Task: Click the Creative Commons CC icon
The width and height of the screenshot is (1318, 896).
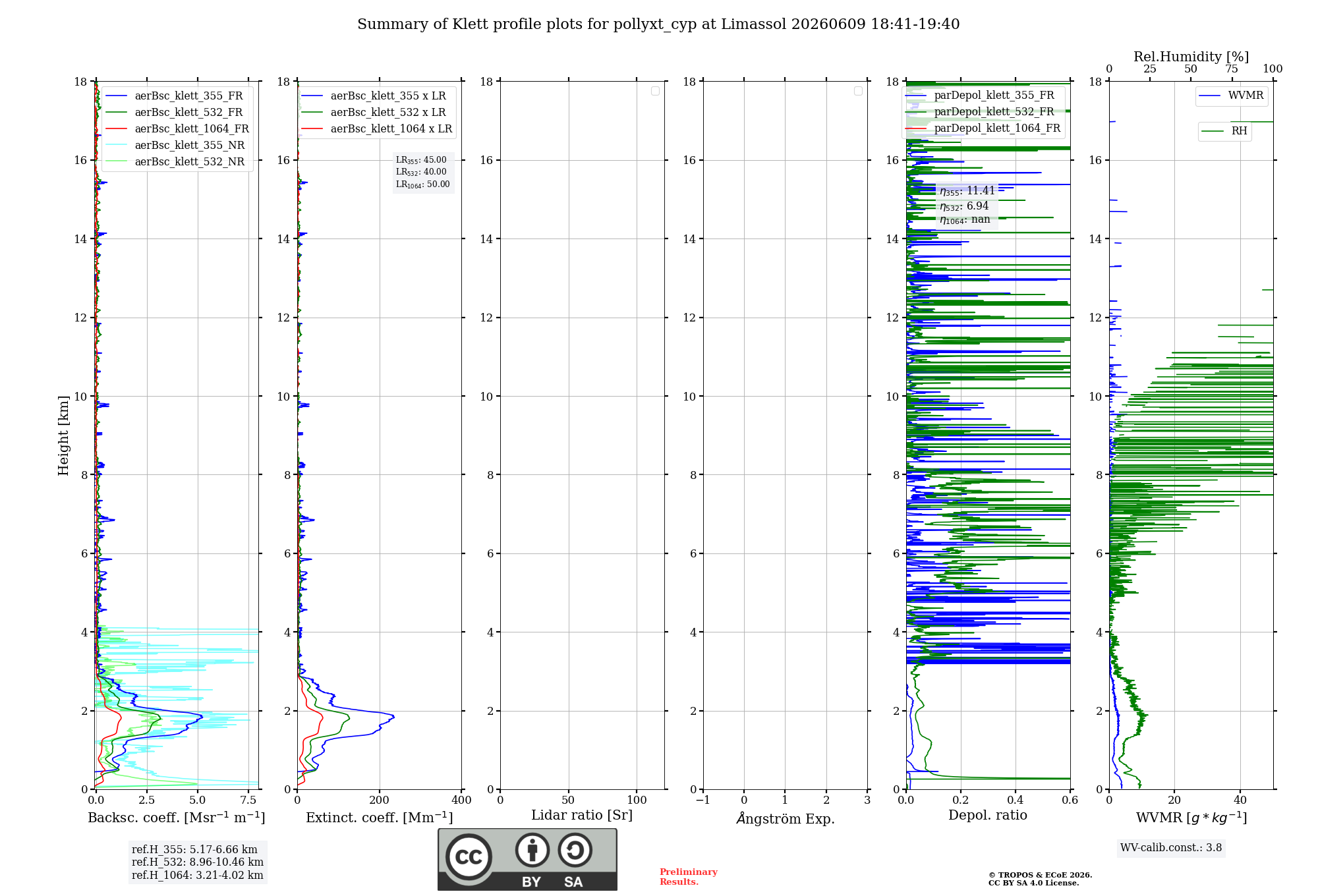Action: click(x=469, y=857)
